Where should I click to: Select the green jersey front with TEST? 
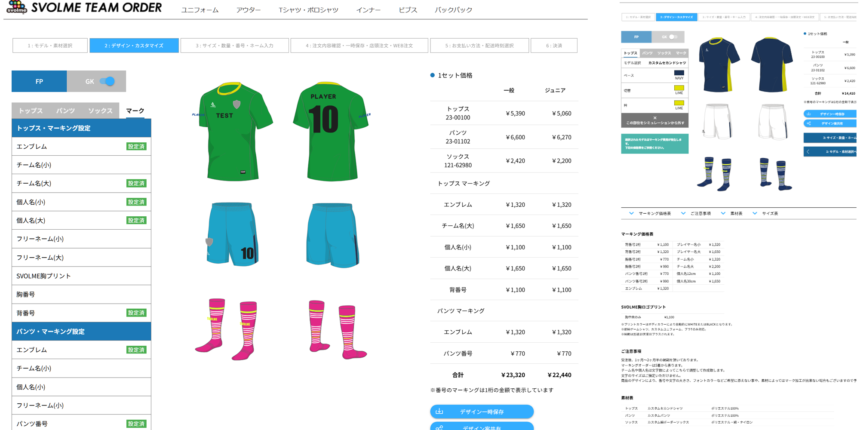(x=236, y=132)
